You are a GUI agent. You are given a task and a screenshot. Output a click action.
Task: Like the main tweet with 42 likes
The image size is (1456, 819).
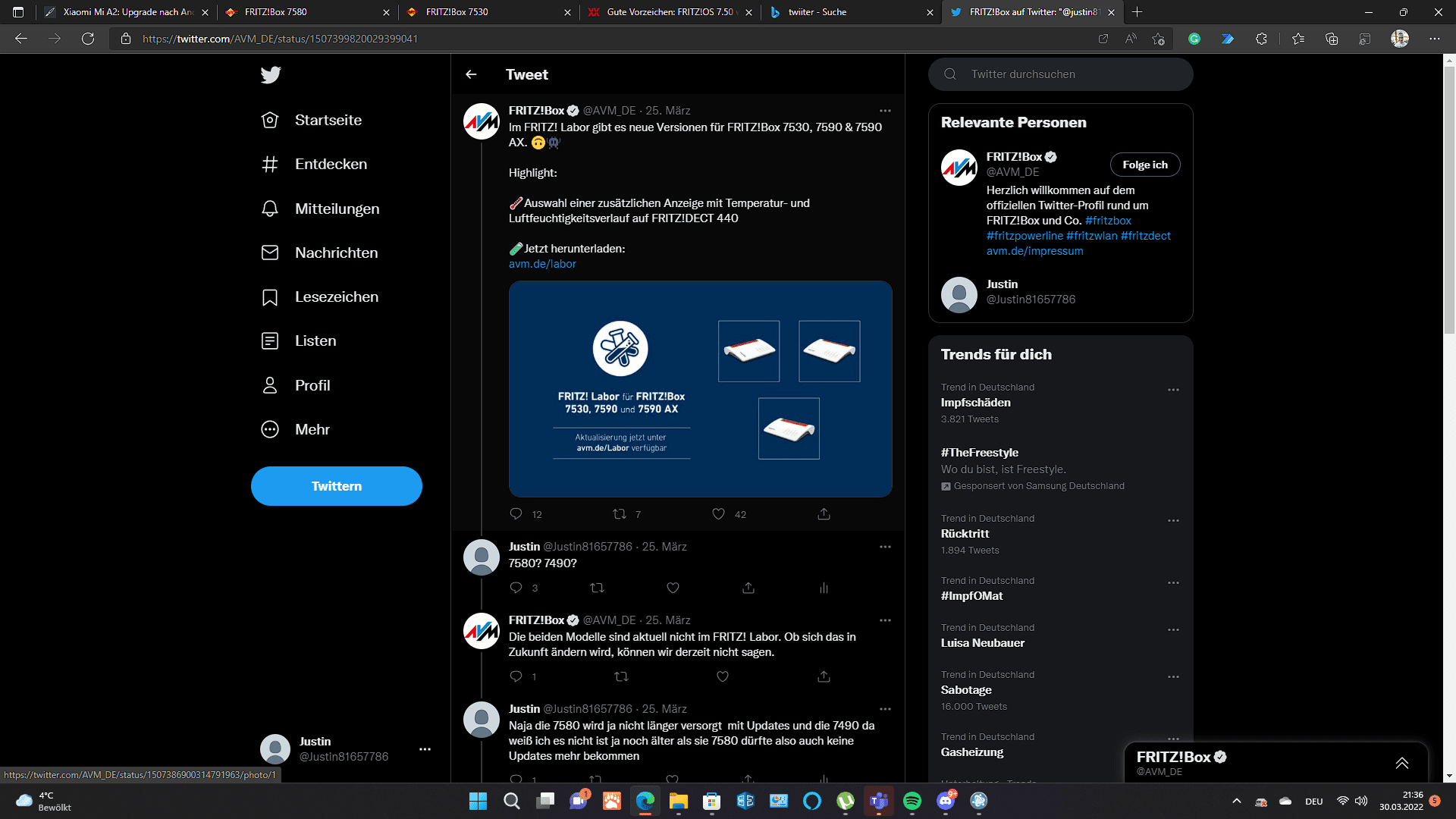(x=719, y=514)
